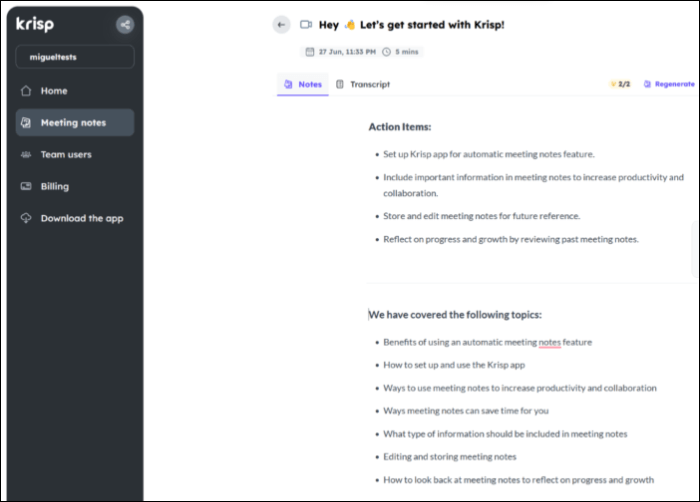Click the clock icon beside 5 mins
700x502 pixels.
(x=386, y=51)
